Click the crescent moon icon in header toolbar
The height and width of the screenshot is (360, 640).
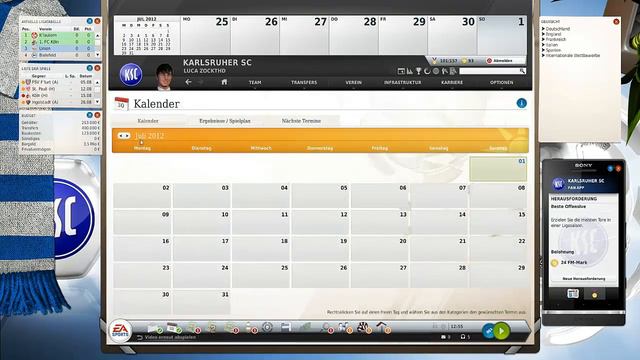click(427, 71)
